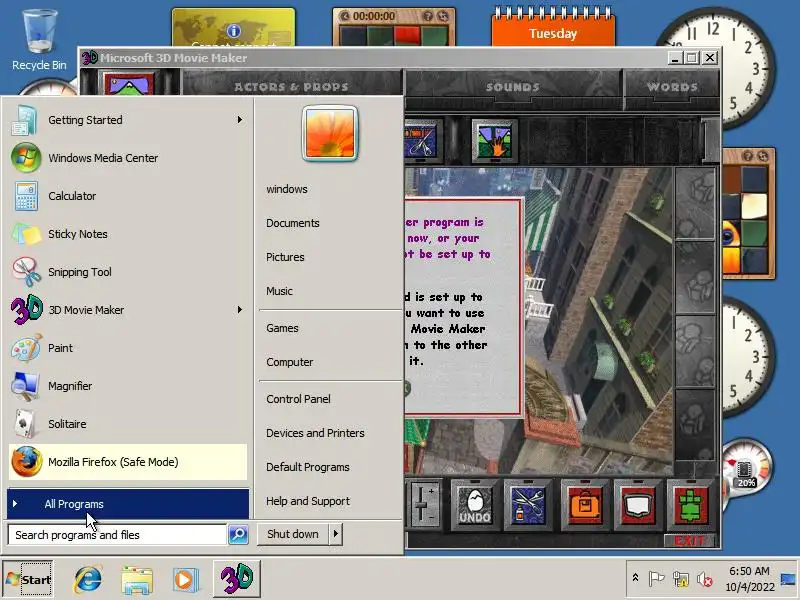Open 3D Movie Maker from Start menu

[128, 310]
